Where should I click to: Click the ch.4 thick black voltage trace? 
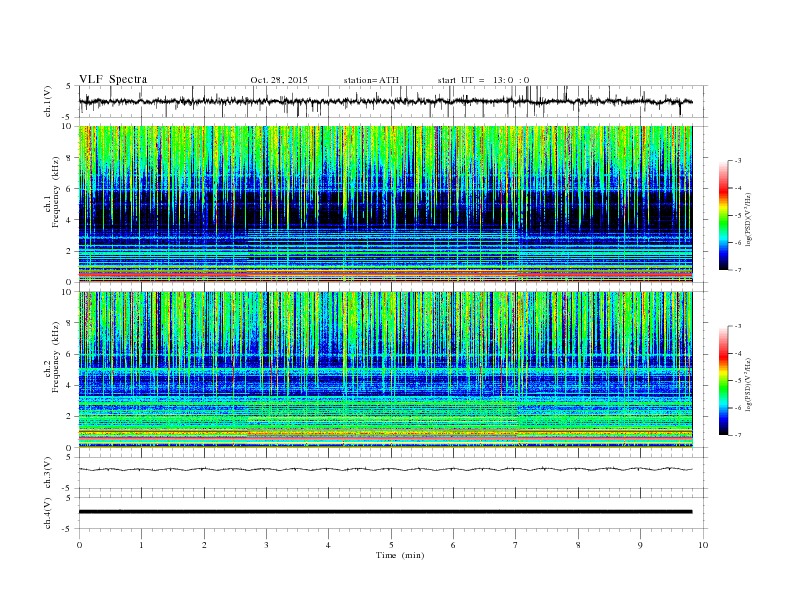pyautogui.click(x=385, y=512)
